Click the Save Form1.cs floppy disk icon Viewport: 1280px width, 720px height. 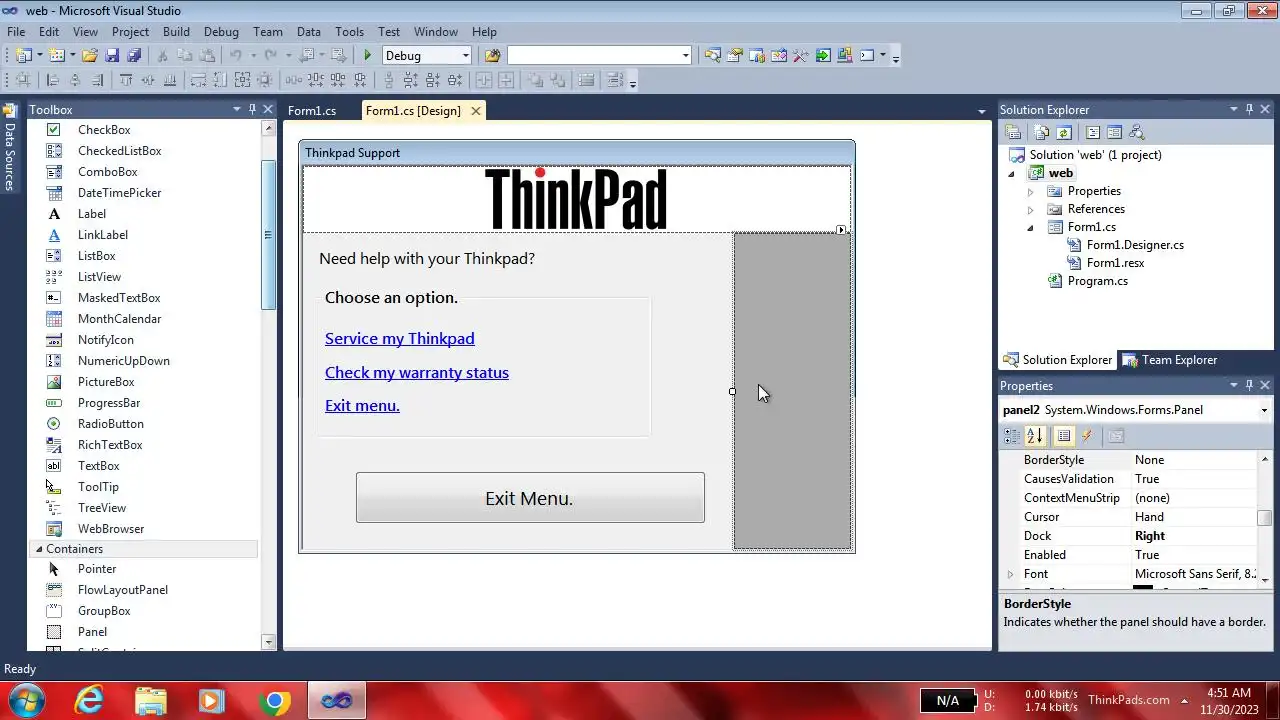(112, 56)
